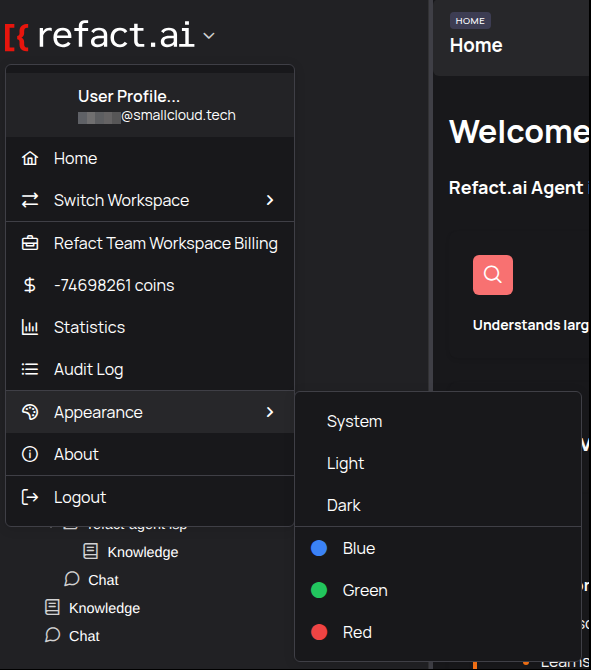Click the top-level Knowledge book icon
The width and height of the screenshot is (591, 670).
pyautogui.click(x=52, y=607)
